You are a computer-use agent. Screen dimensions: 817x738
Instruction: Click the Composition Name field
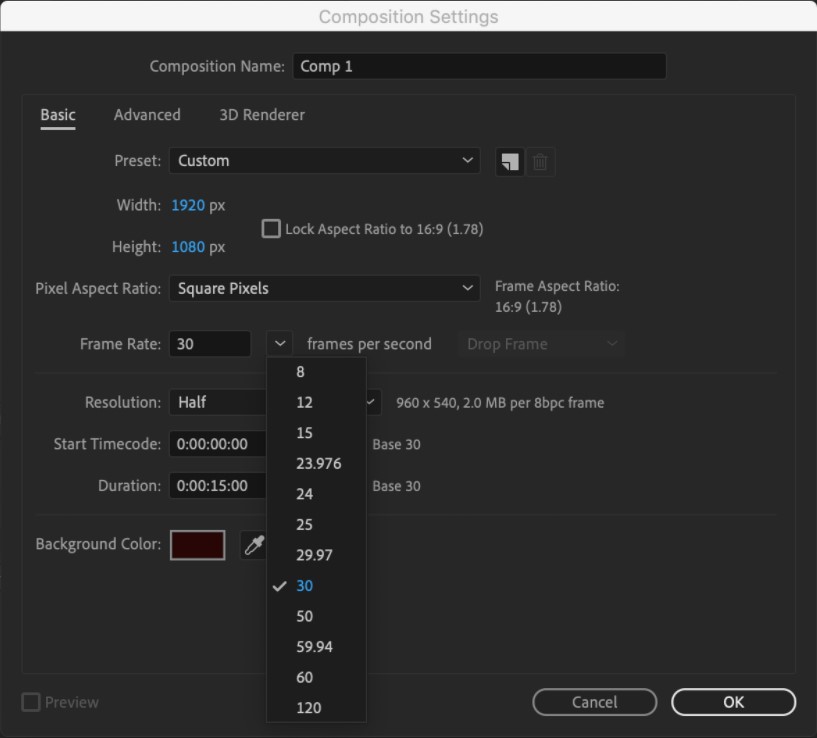(479, 66)
